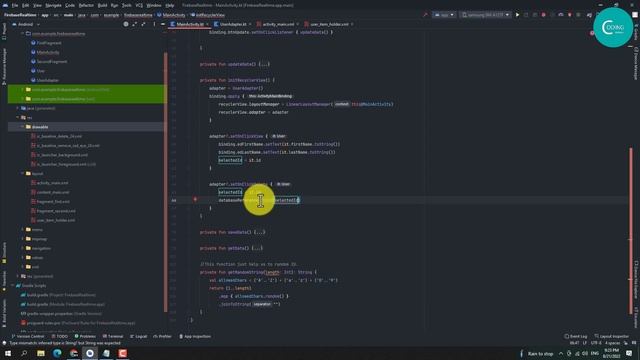Viewport: 640px width, 360px height.
Task: Switch to the UserAdapter.kt tab
Action: tap(233, 24)
